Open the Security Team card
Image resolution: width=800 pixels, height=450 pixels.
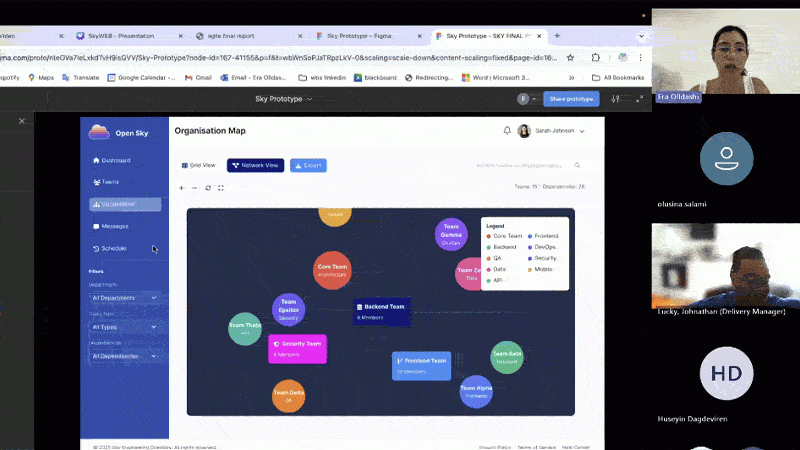click(297, 349)
